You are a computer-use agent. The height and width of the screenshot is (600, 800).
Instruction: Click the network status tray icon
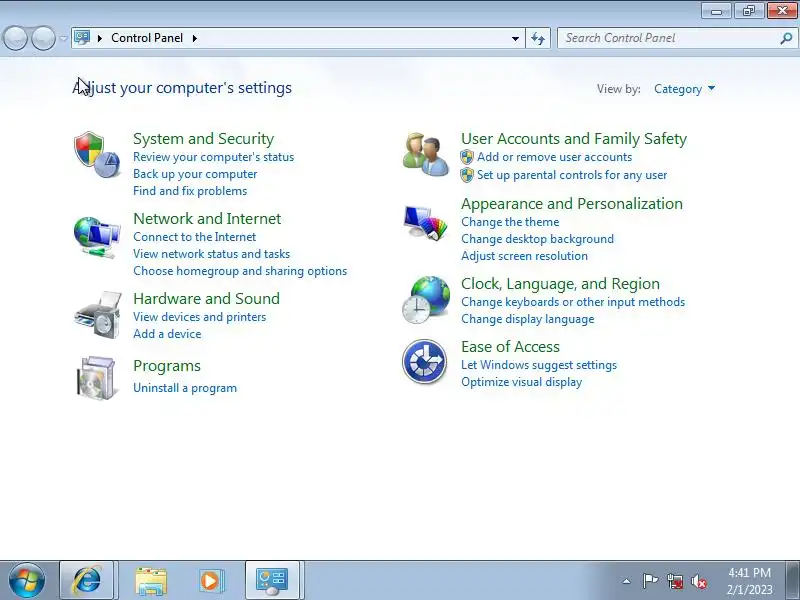[x=675, y=581]
